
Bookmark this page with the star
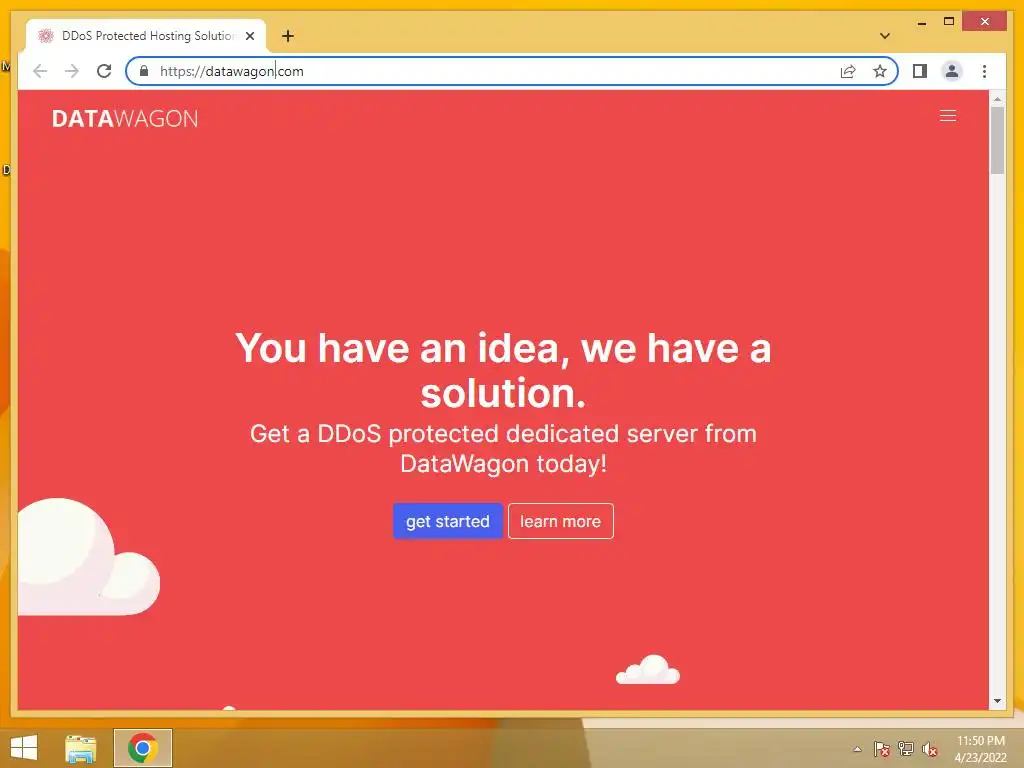pos(880,71)
